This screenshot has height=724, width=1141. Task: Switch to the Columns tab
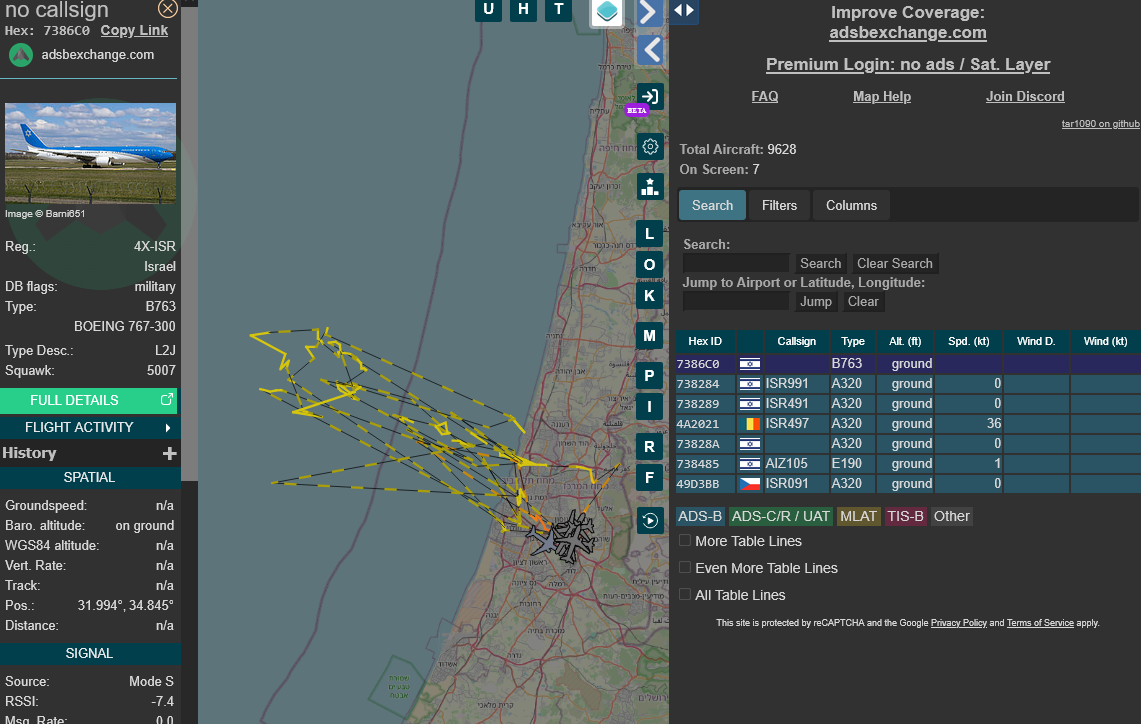coord(851,205)
